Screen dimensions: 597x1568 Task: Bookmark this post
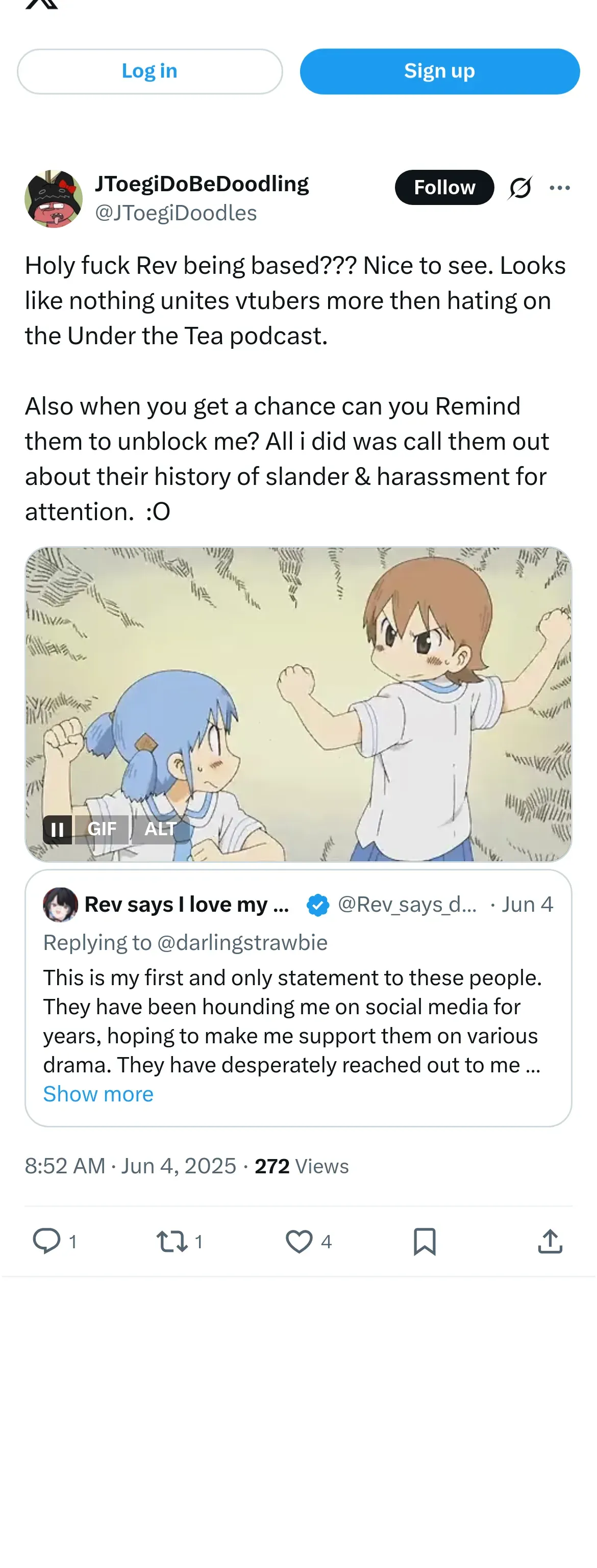(425, 1241)
